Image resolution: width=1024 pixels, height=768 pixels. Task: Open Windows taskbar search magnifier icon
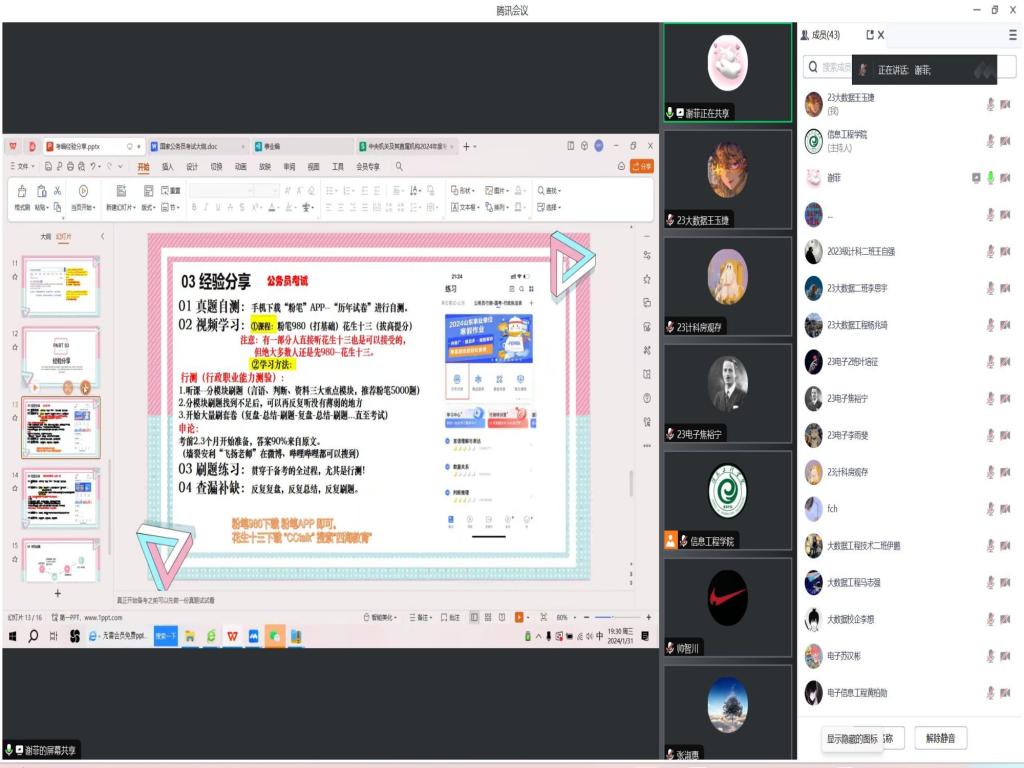33,636
